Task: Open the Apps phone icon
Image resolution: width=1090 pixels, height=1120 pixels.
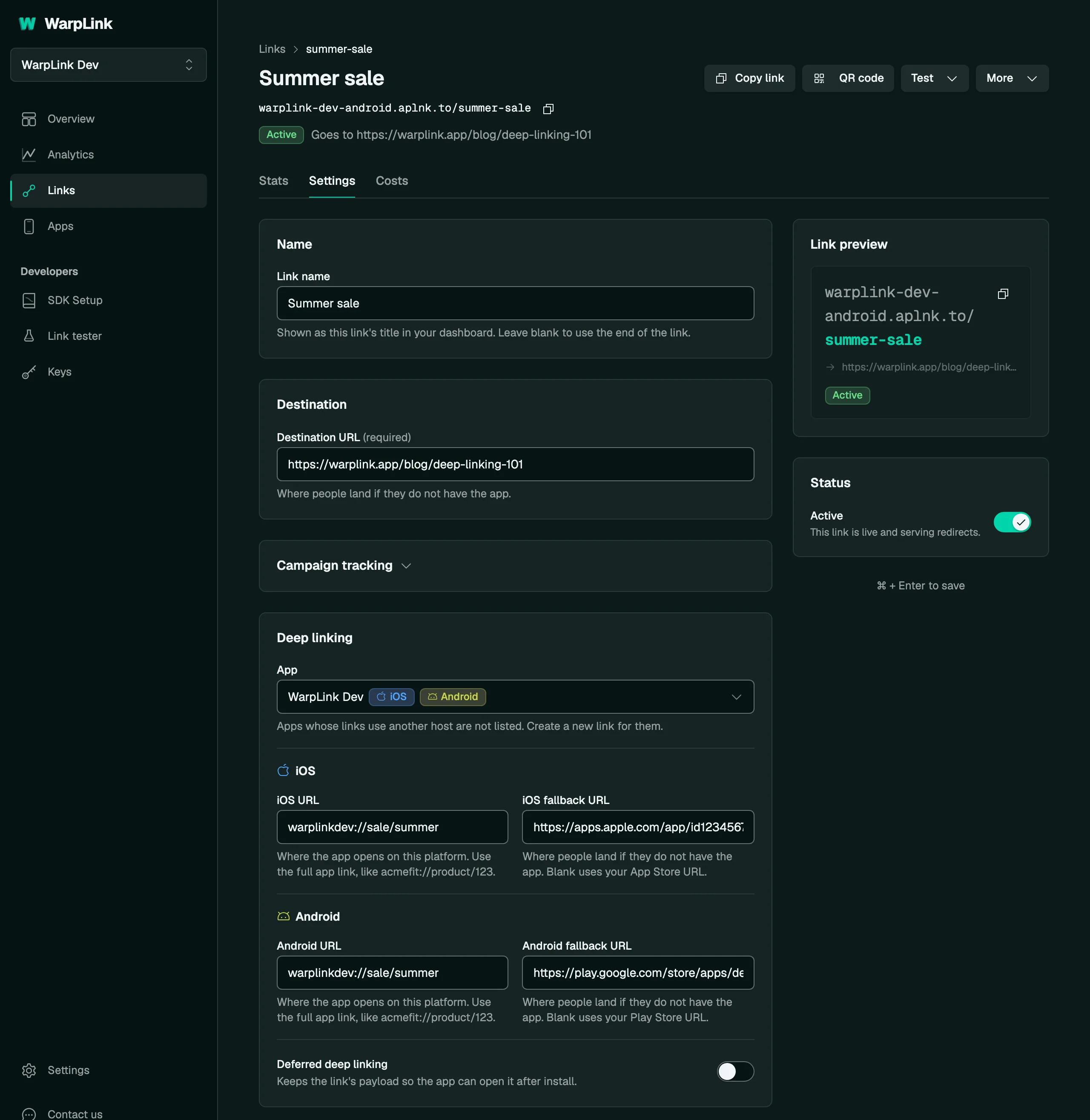Action: click(29, 226)
